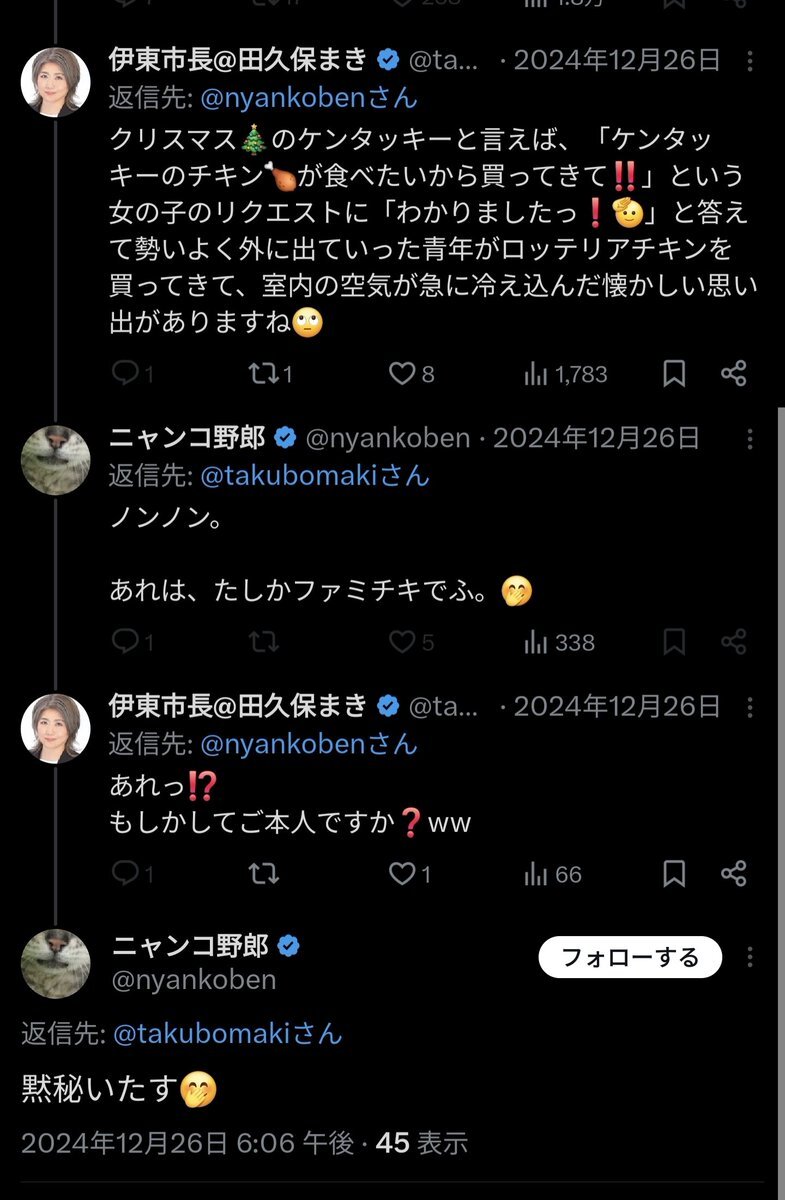This screenshot has height=1200, width=785.
Task: Open more options on ニャンコ野郎 ファミチキ tweet
Action: coord(751,438)
